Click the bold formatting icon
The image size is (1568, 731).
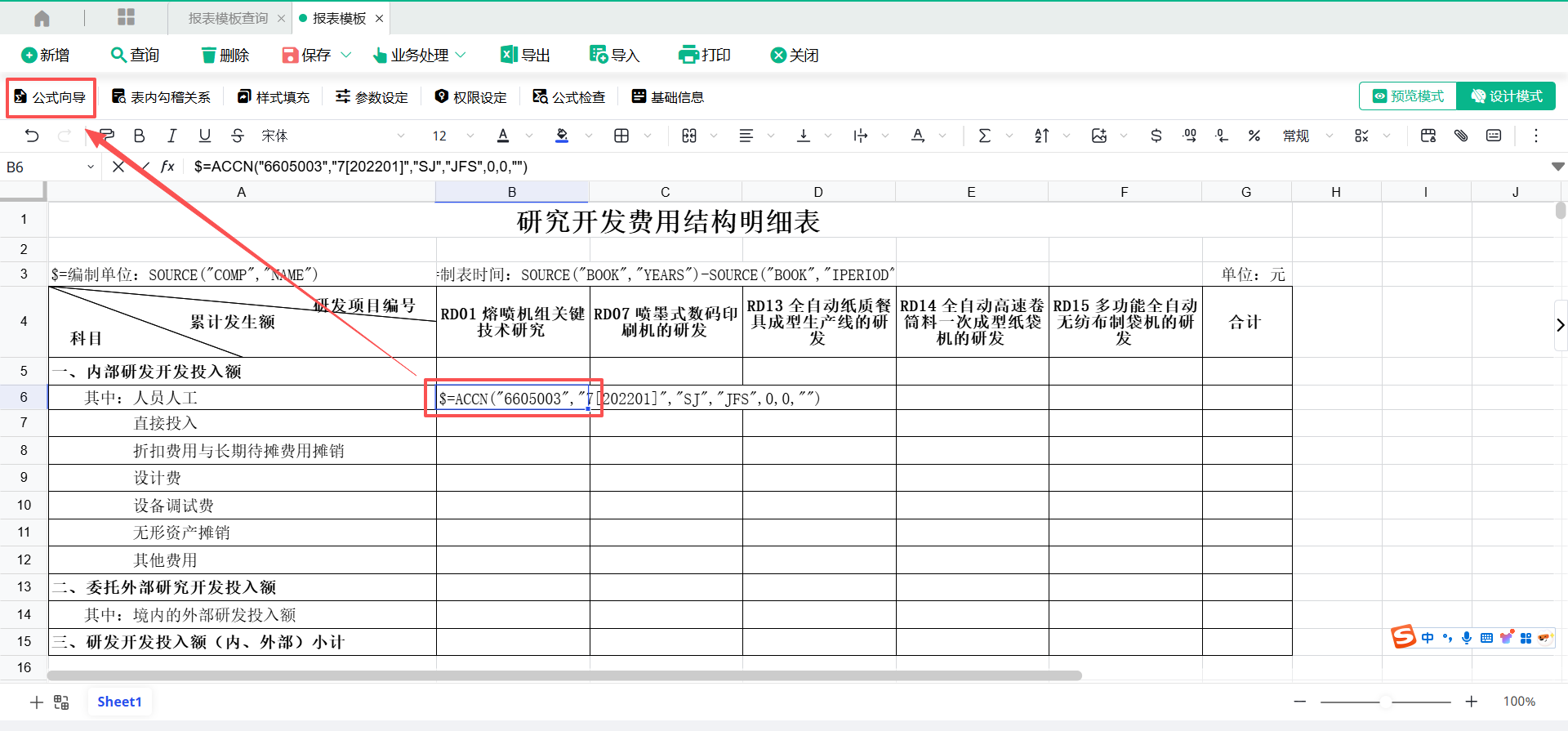(139, 136)
